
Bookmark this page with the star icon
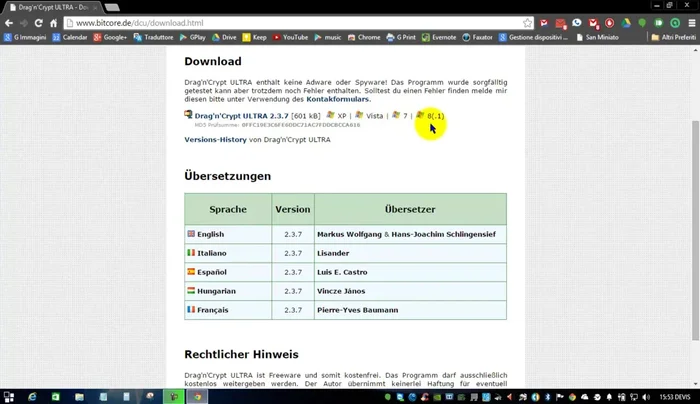point(527,23)
